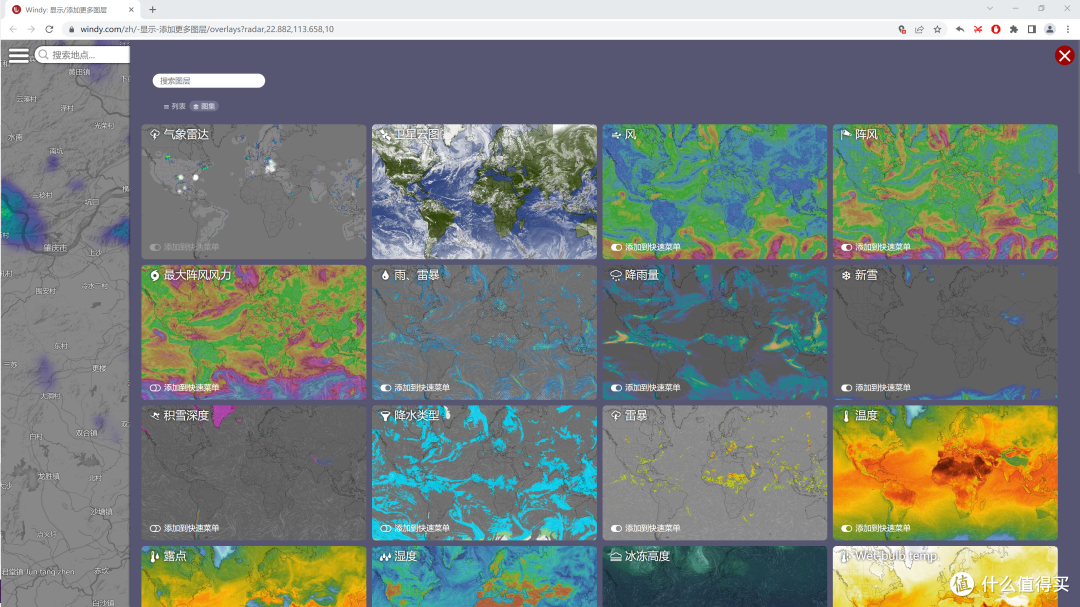Toggle 添加到快速菜单 on 风 card
Screen dimensions: 1080x607
(x=616, y=247)
